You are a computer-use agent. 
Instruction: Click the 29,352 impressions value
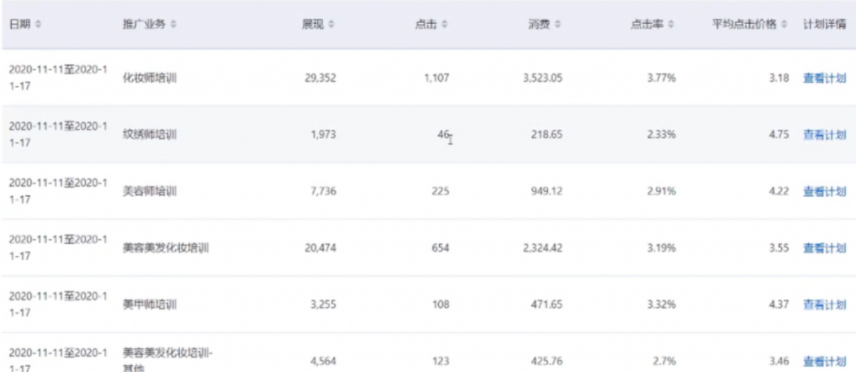[320, 78]
